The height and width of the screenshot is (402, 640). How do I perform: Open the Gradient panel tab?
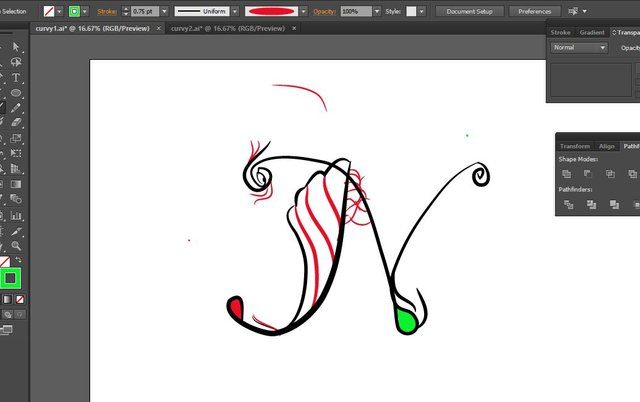point(592,32)
